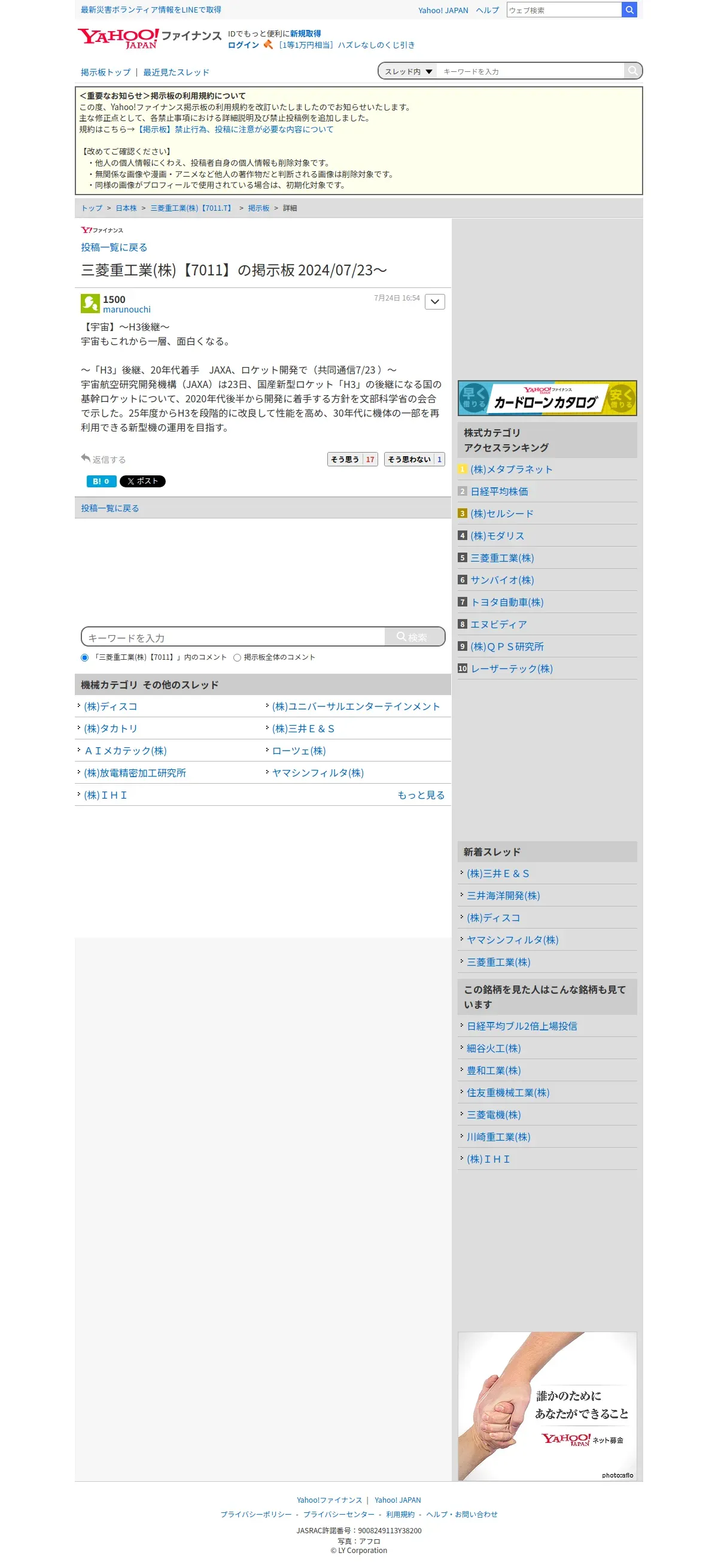Click footer ヘルプ・お問い合わせ link

coord(462,1515)
